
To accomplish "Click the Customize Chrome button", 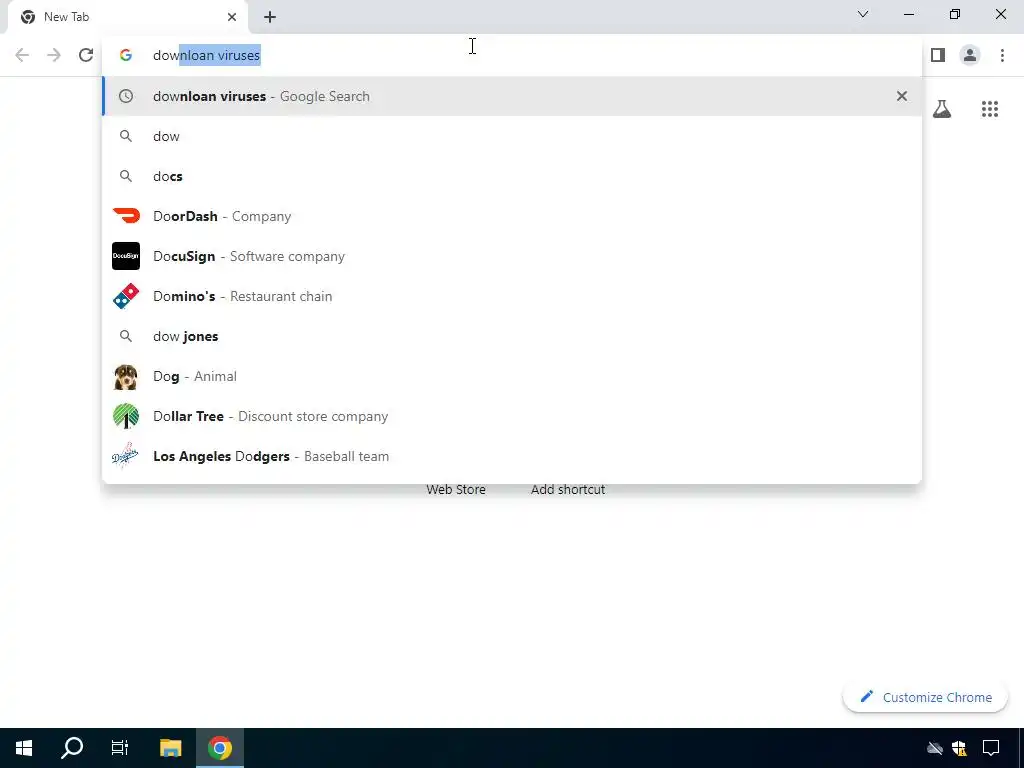I will 925,697.
